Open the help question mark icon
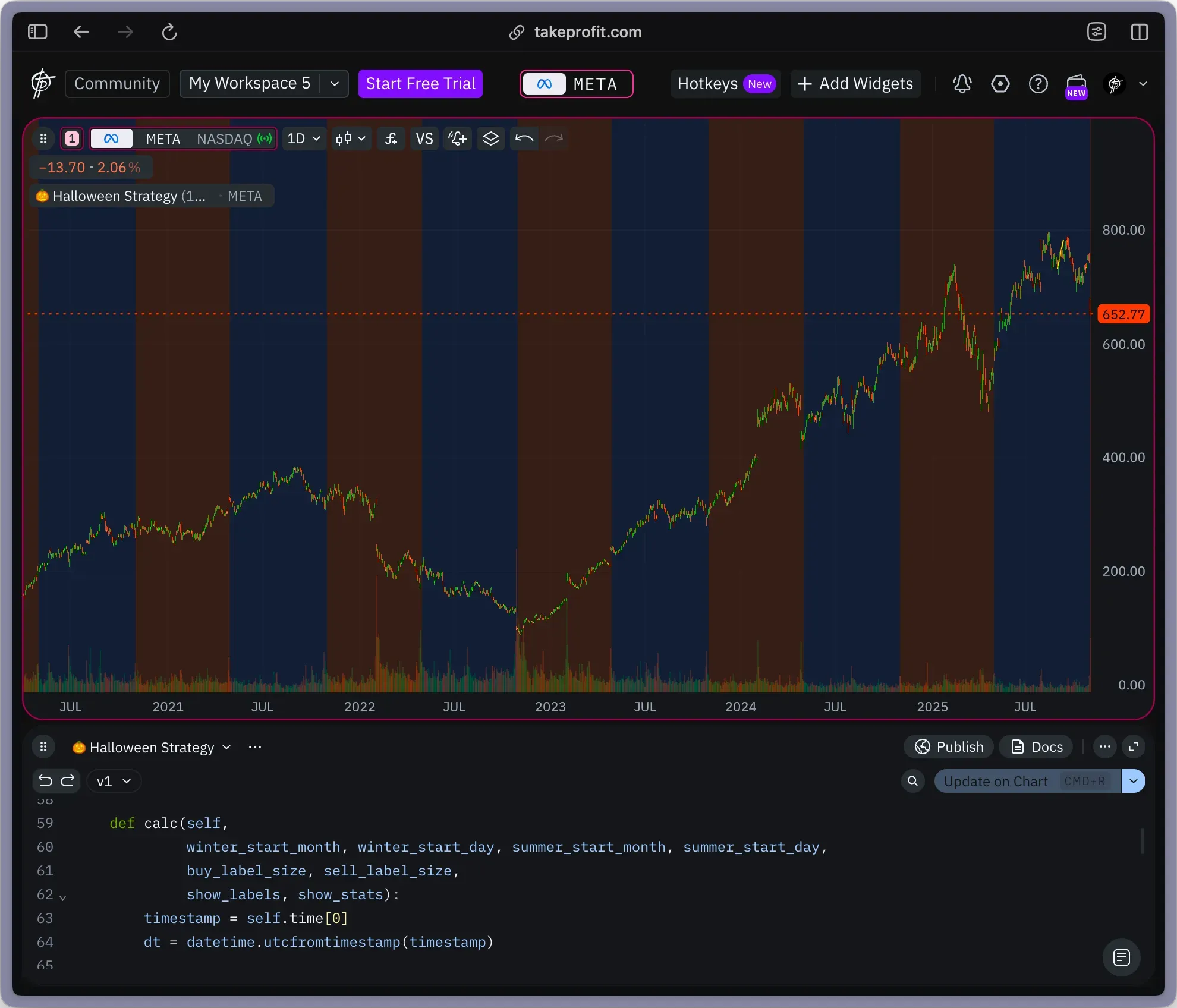The image size is (1177, 1008). [1038, 84]
